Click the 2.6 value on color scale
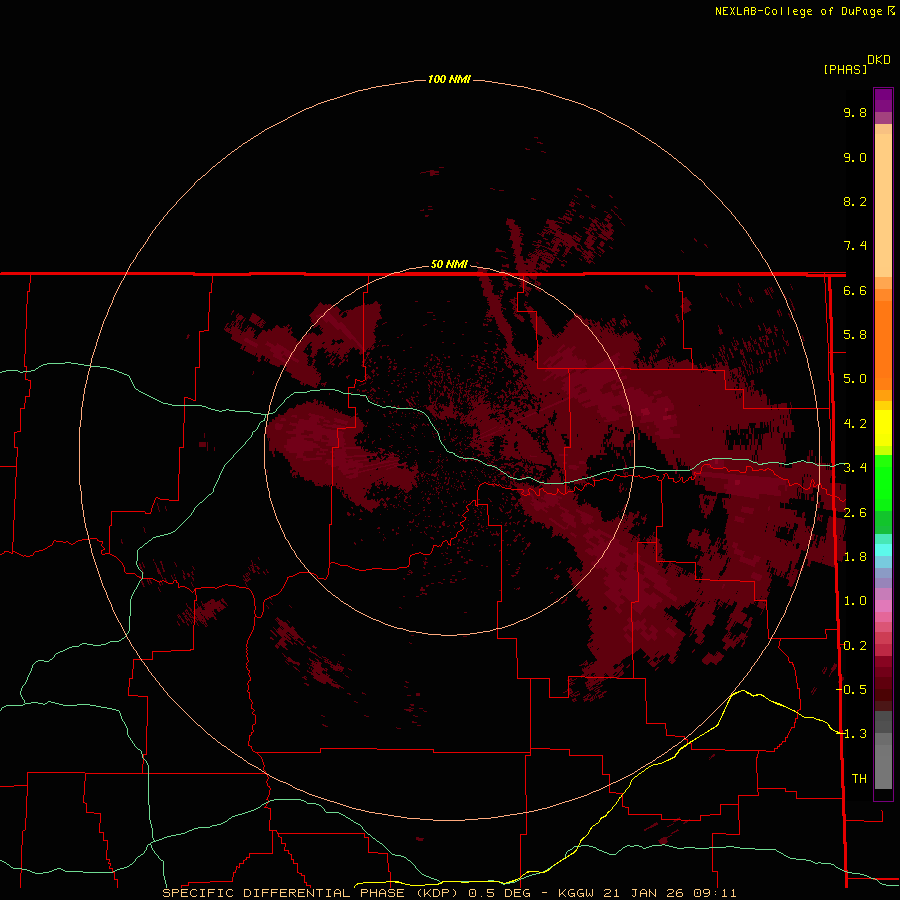The width and height of the screenshot is (900, 900). (x=855, y=513)
